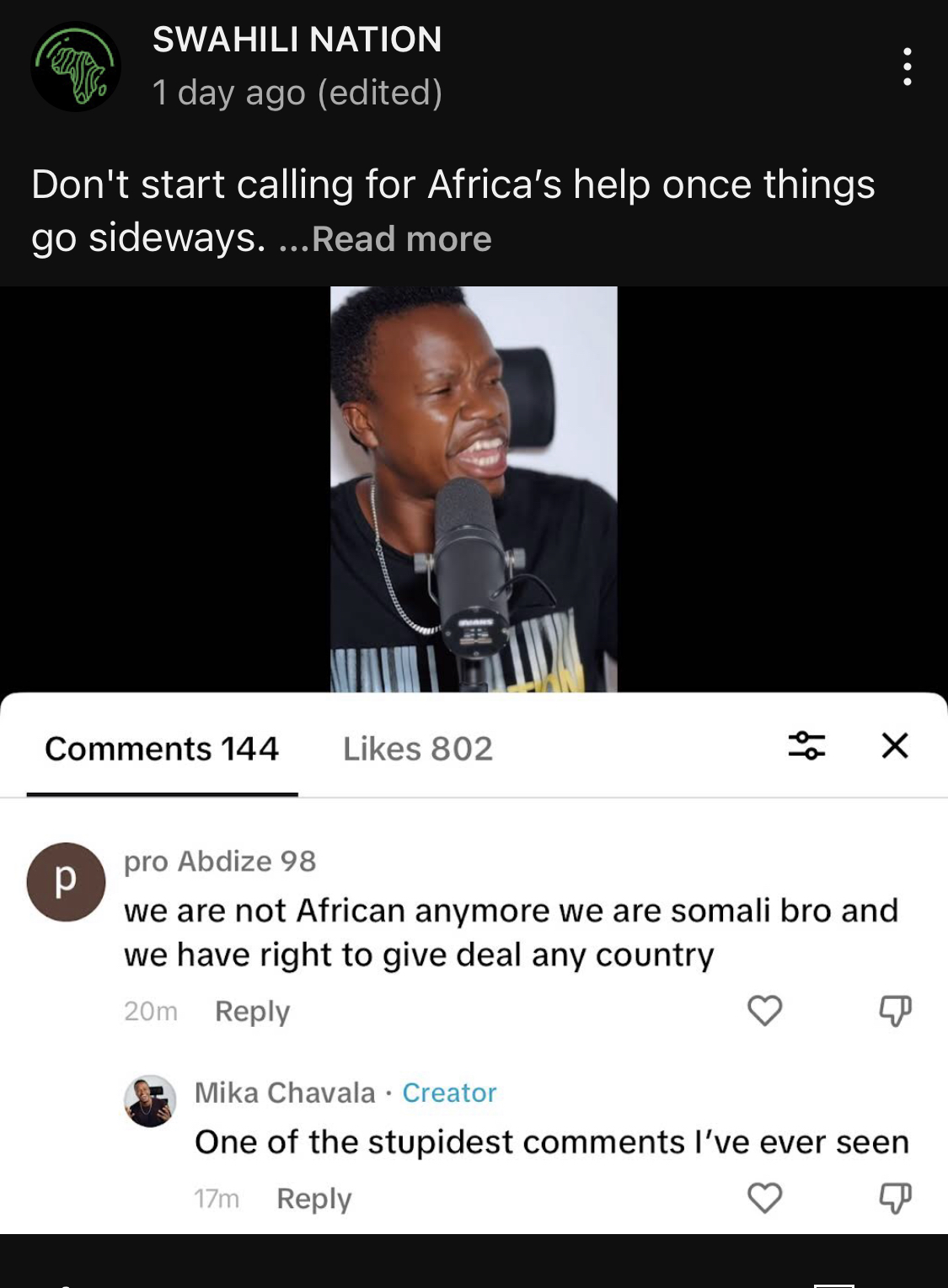Viewport: 948px width, 1288px height.
Task: Reply to Mika Chavala's comment
Action: click(313, 1198)
